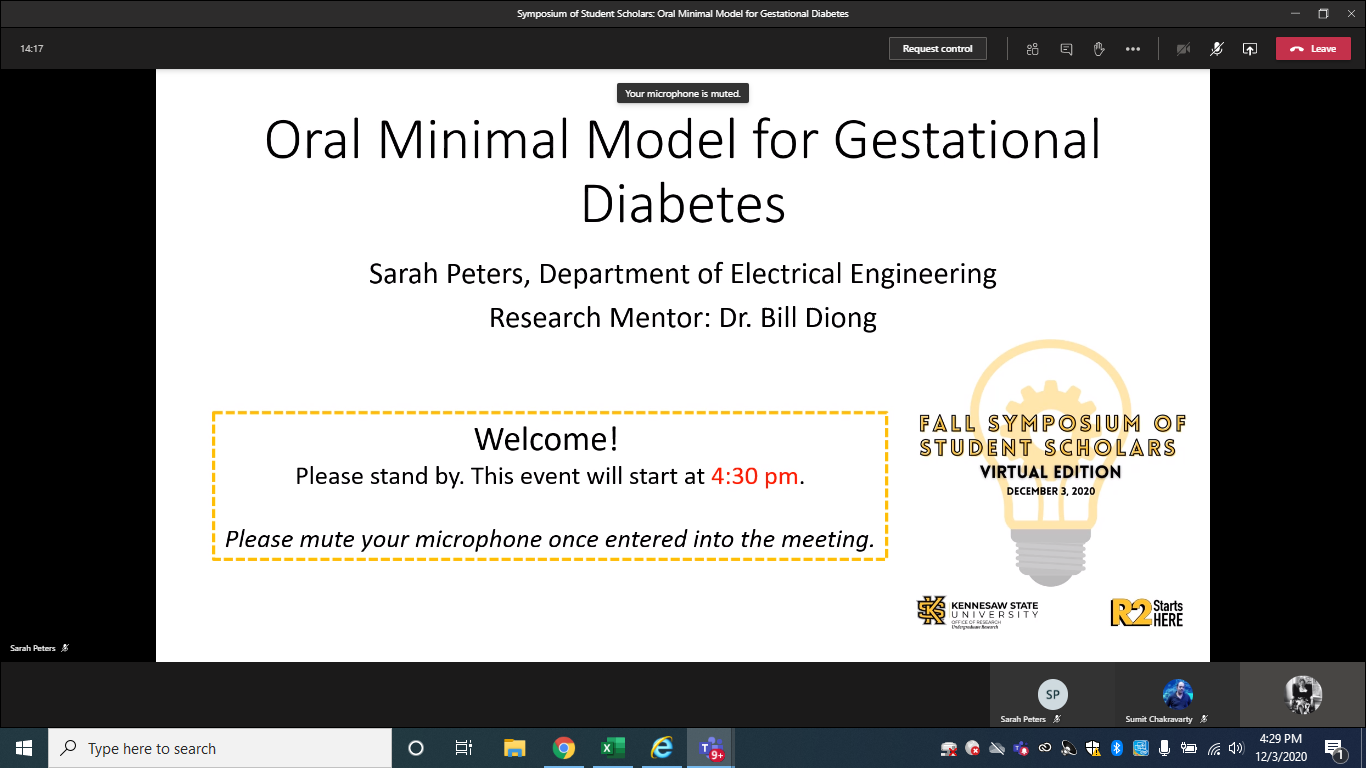The width and height of the screenshot is (1366, 768).
Task: Click the Bluetooth icon in system tray
Action: pyautogui.click(x=1117, y=748)
